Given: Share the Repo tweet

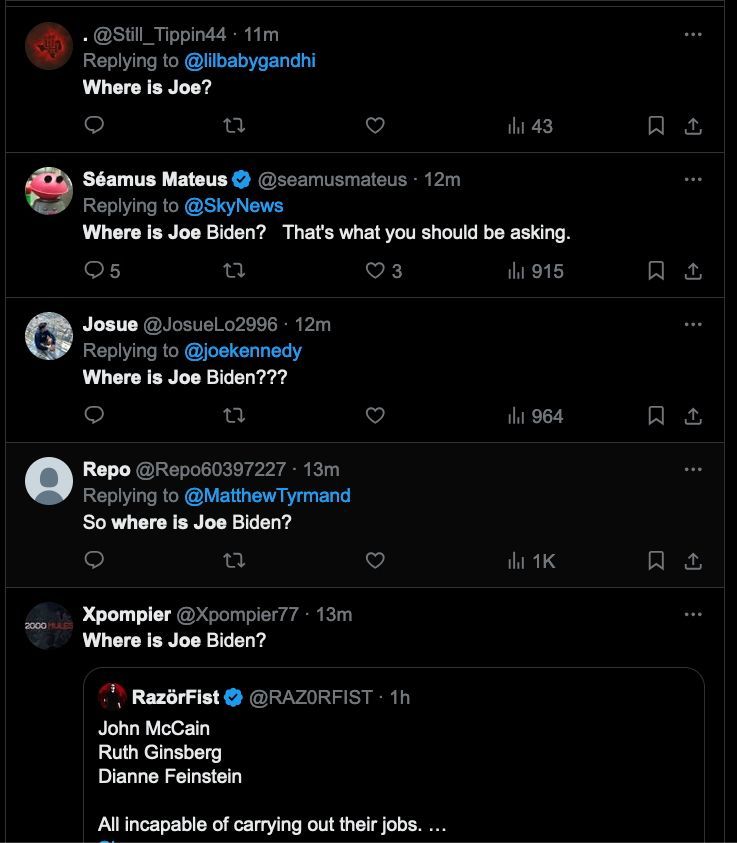Looking at the screenshot, I should point(693,560).
